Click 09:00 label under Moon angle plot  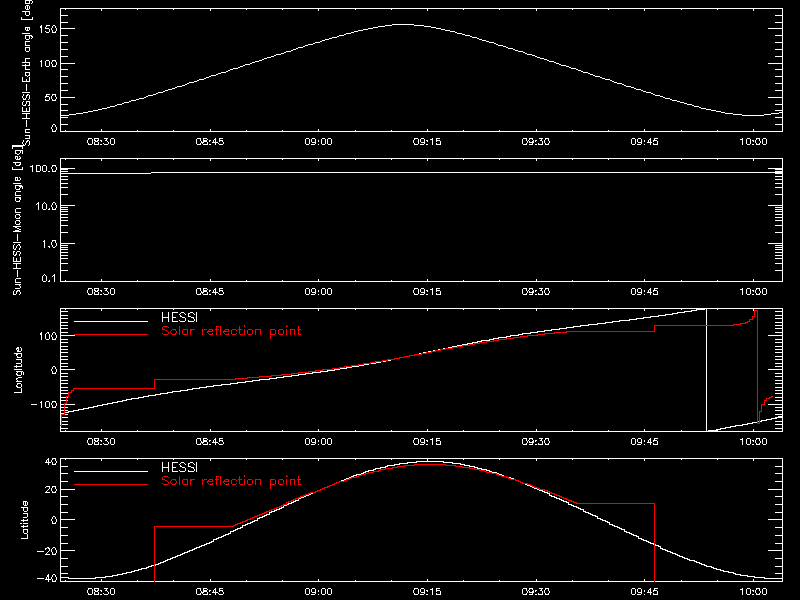click(318, 291)
